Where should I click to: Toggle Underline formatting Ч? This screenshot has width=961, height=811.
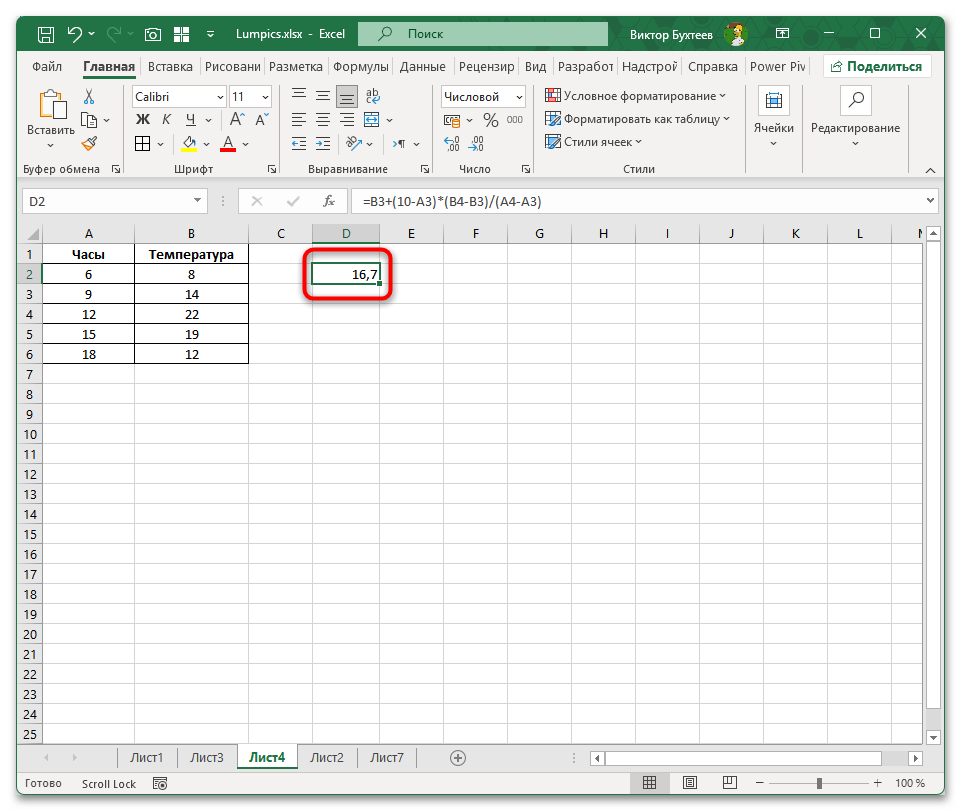(x=191, y=120)
